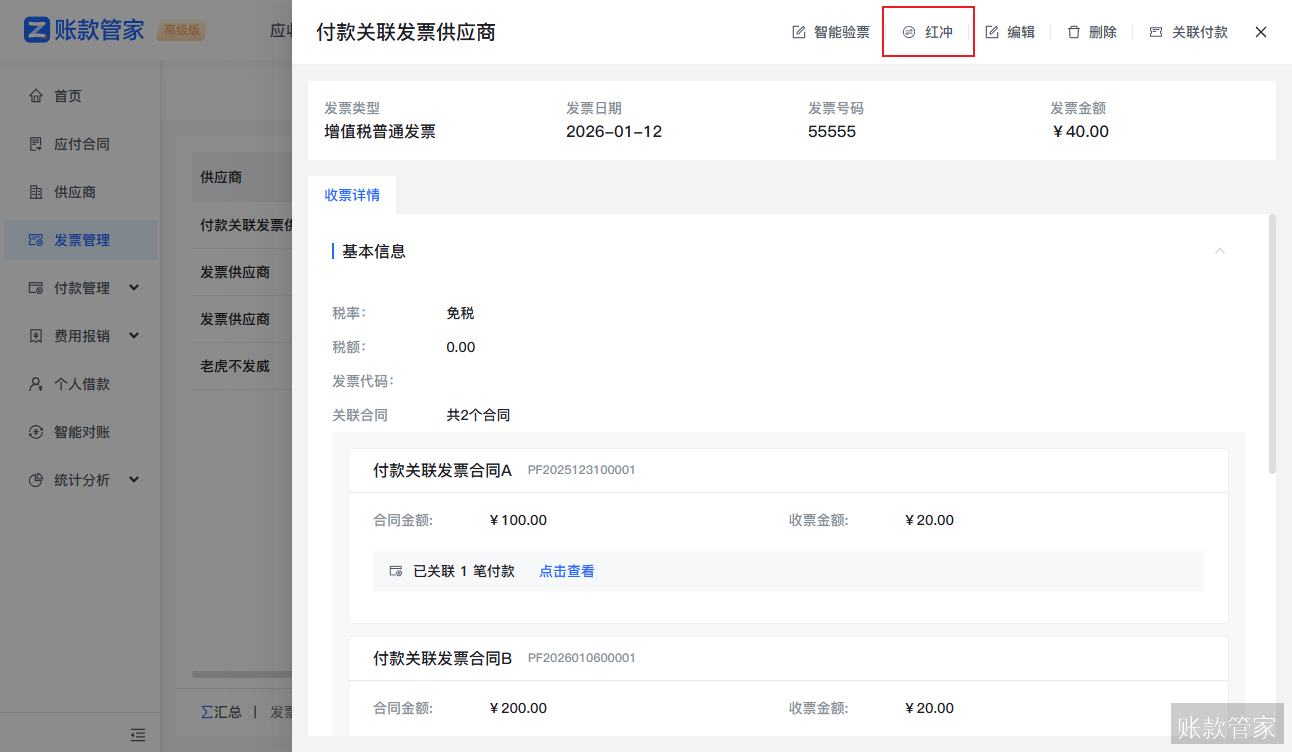
Task: Click 点击查看 link for 付款关联发票合同A
Action: click(x=566, y=570)
